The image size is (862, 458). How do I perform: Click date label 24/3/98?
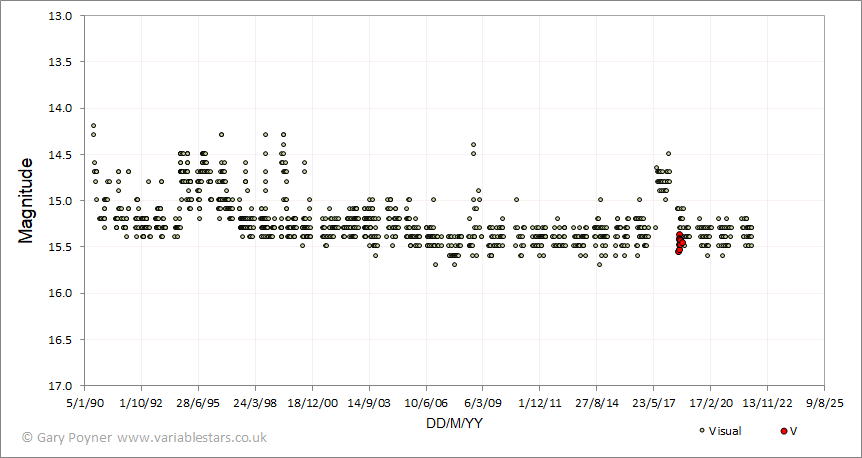[255, 403]
